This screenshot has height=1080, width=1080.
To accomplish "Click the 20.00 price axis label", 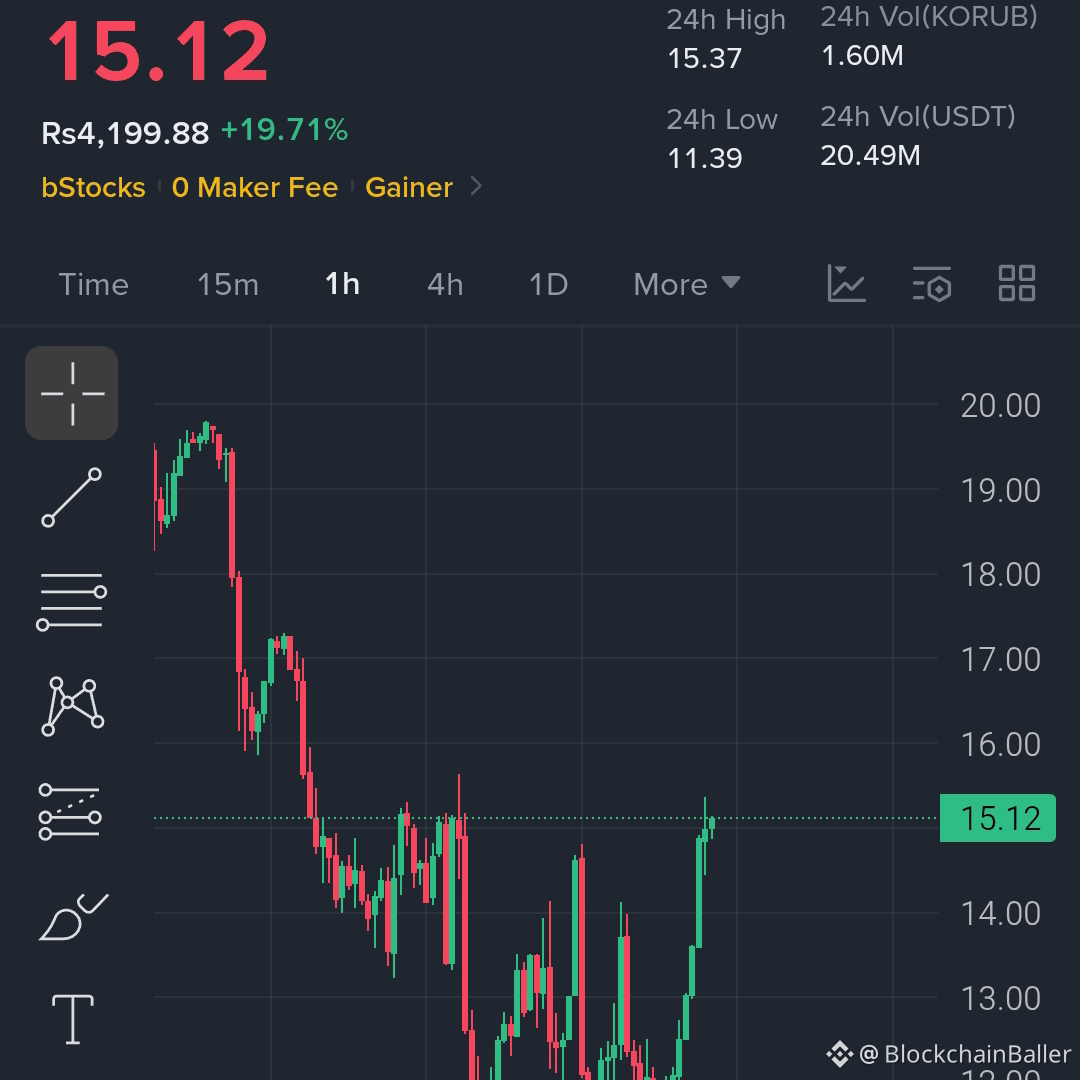I will pos(1000,406).
